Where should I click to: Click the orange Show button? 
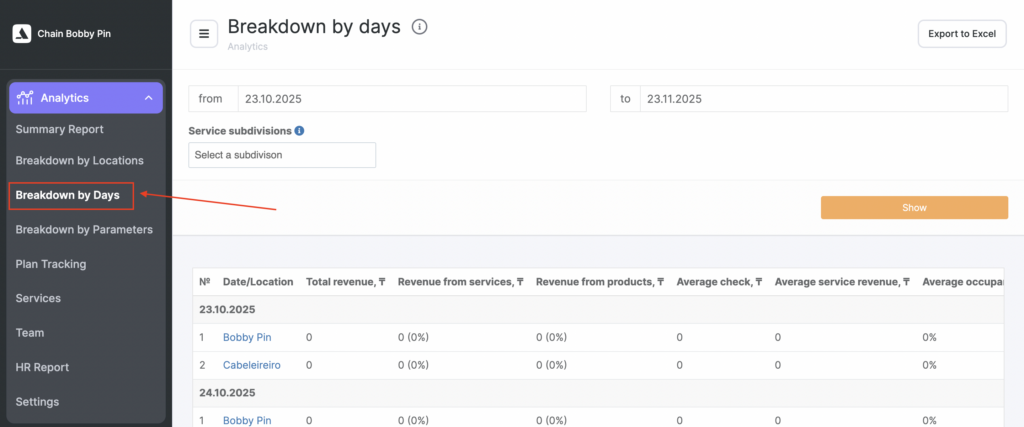coord(914,208)
